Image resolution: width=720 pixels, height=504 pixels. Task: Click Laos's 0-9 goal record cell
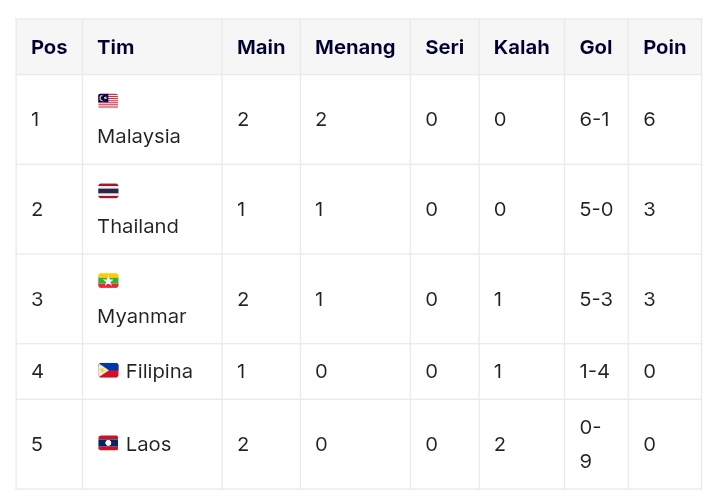[x=596, y=444]
